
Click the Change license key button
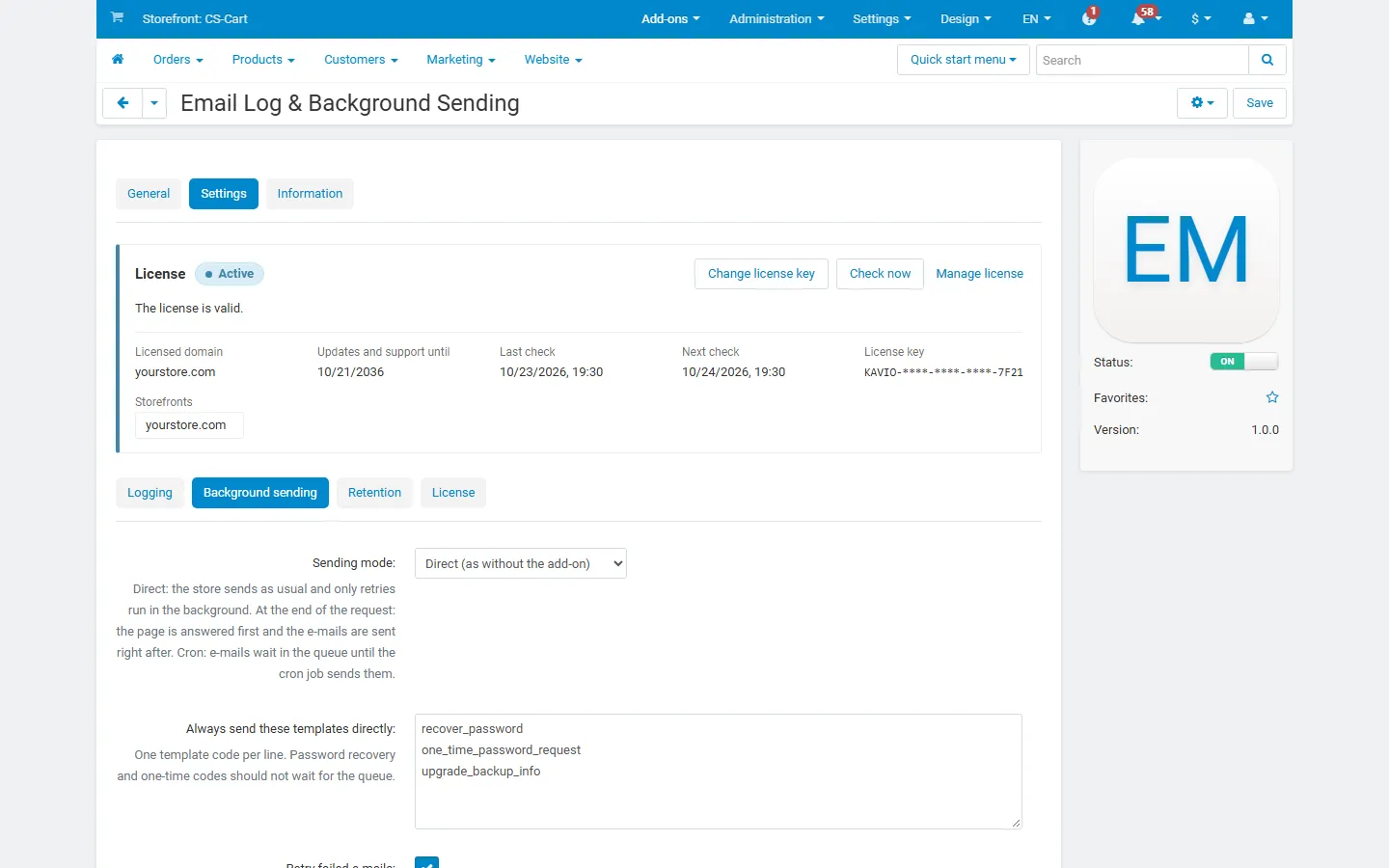pos(761,274)
